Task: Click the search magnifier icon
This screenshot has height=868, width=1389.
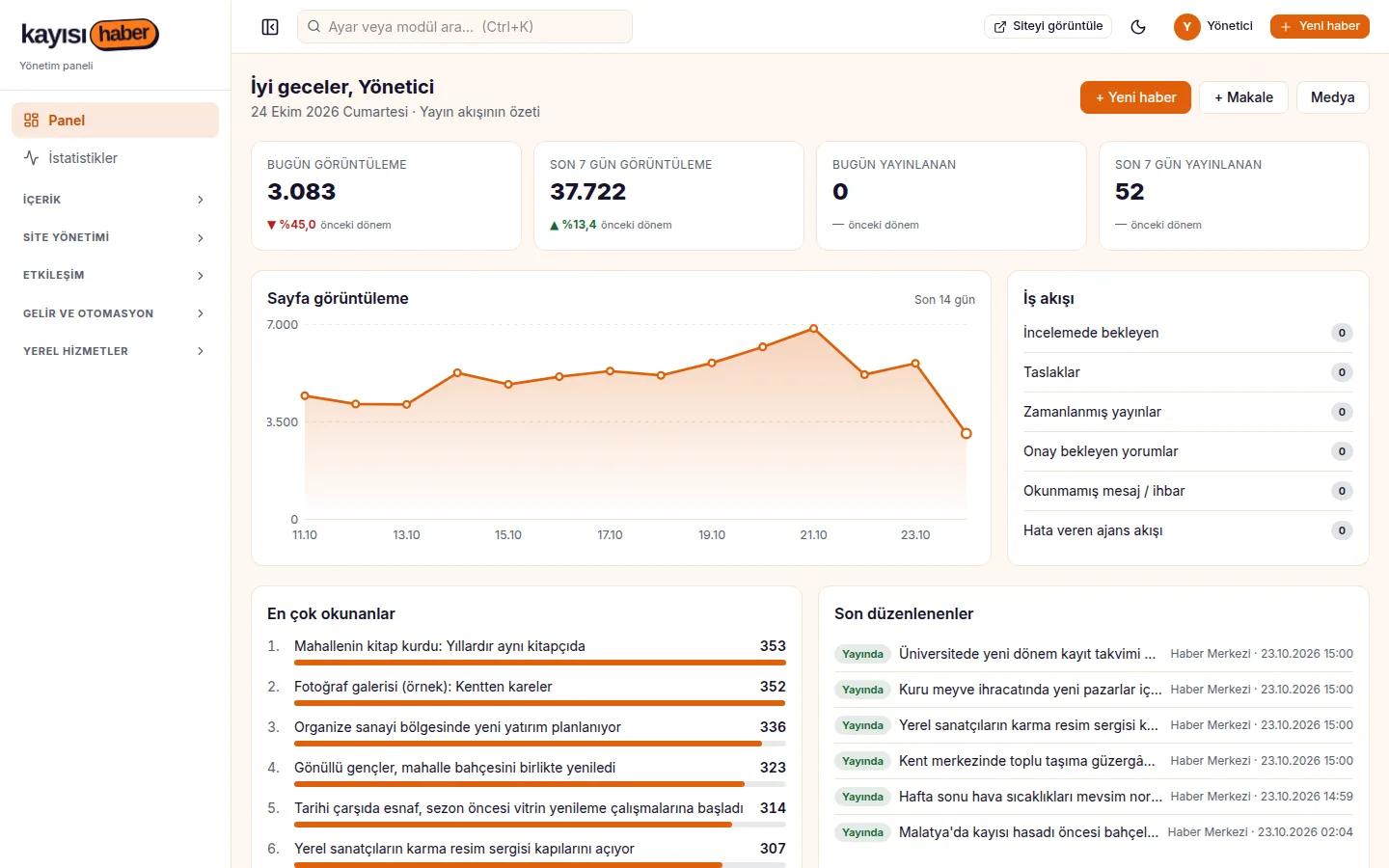Action: coord(314,27)
